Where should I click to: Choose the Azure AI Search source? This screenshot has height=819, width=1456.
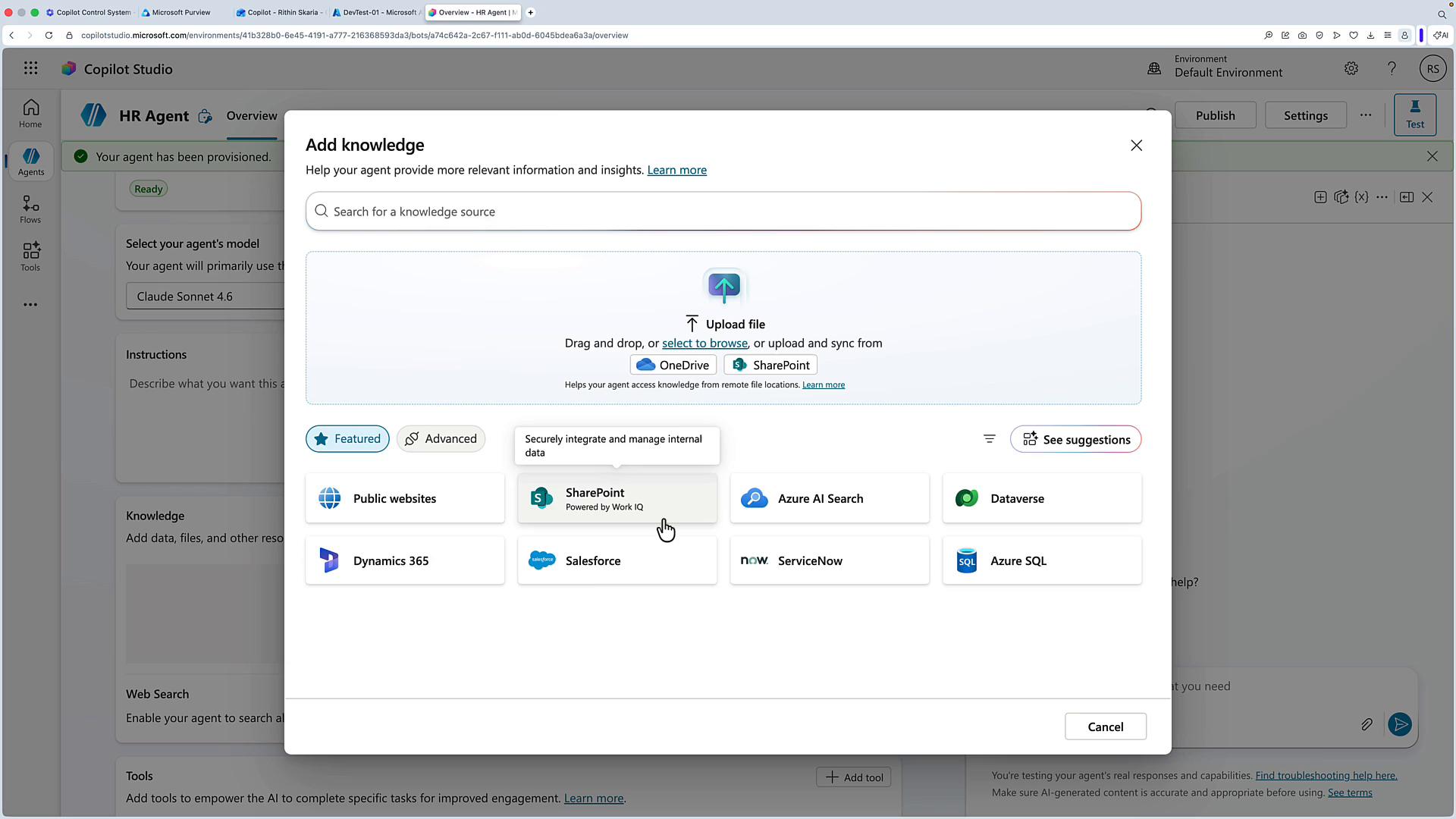pyautogui.click(x=830, y=498)
